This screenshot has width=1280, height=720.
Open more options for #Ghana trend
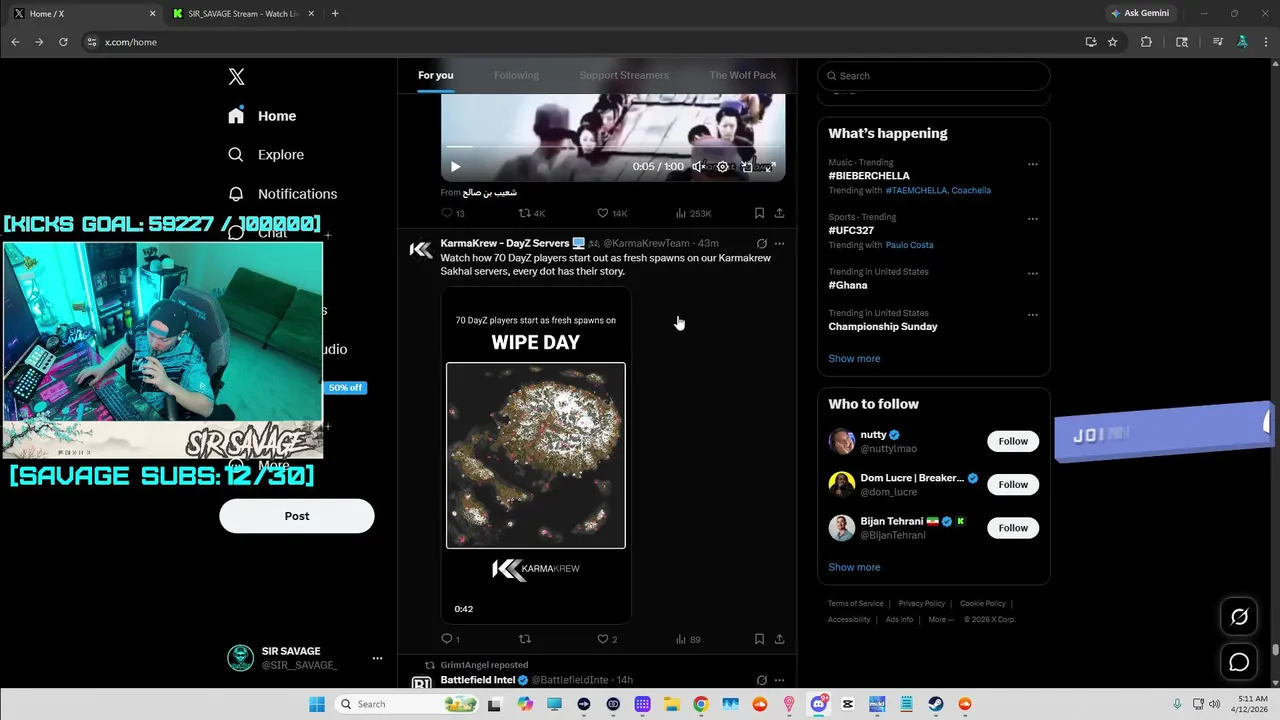(x=1033, y=273)
